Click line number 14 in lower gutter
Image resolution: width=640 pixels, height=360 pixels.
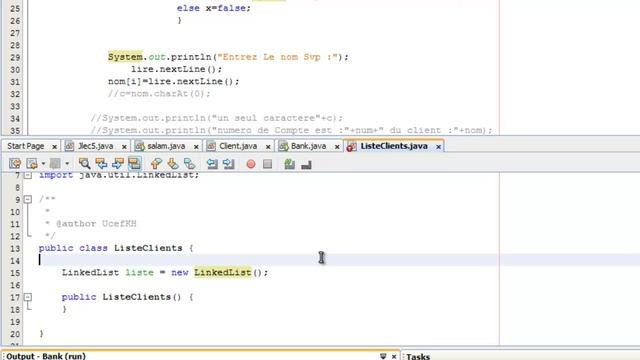[15, 261]
